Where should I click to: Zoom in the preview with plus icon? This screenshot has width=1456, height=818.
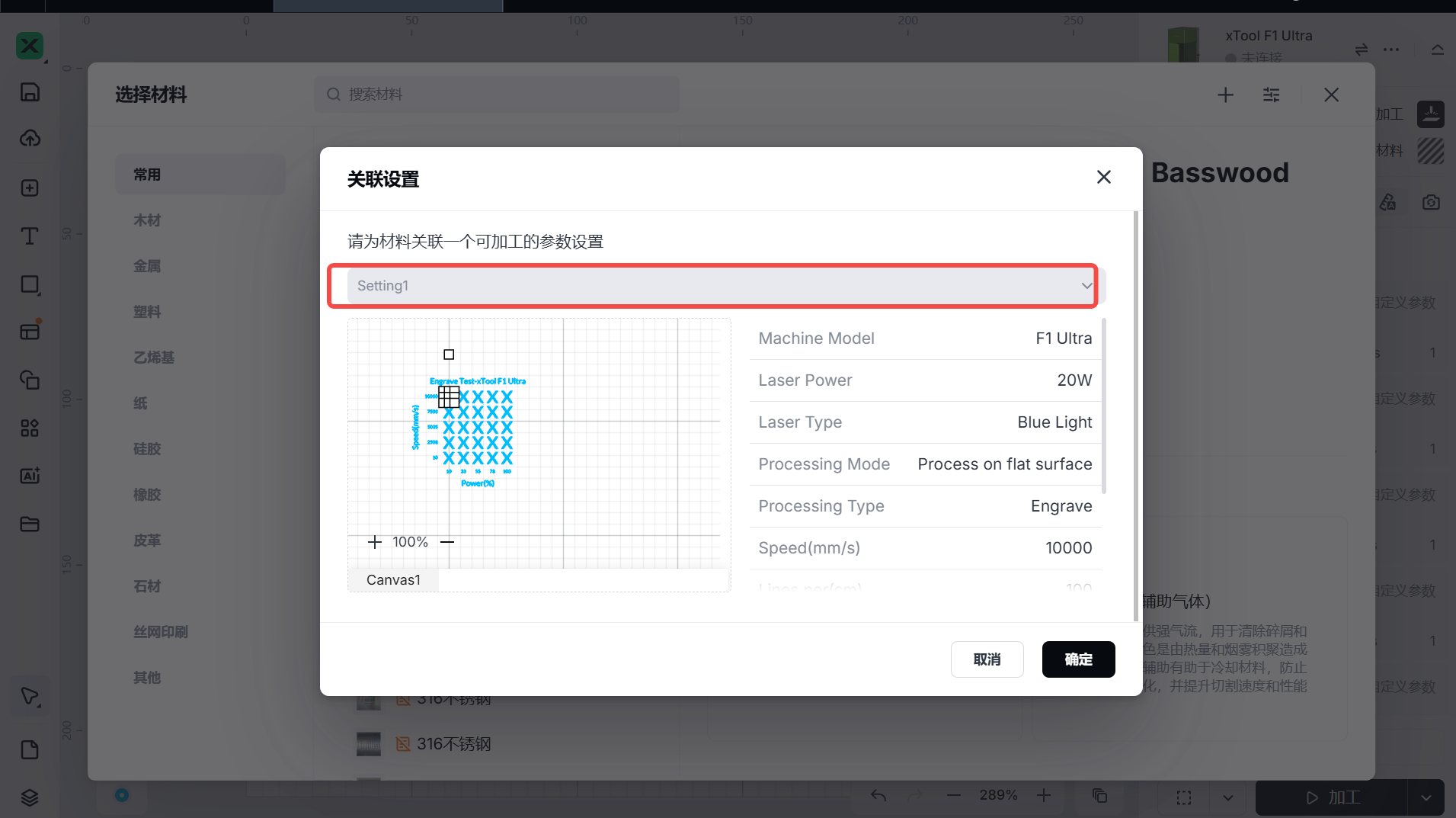tap(374, 542)
